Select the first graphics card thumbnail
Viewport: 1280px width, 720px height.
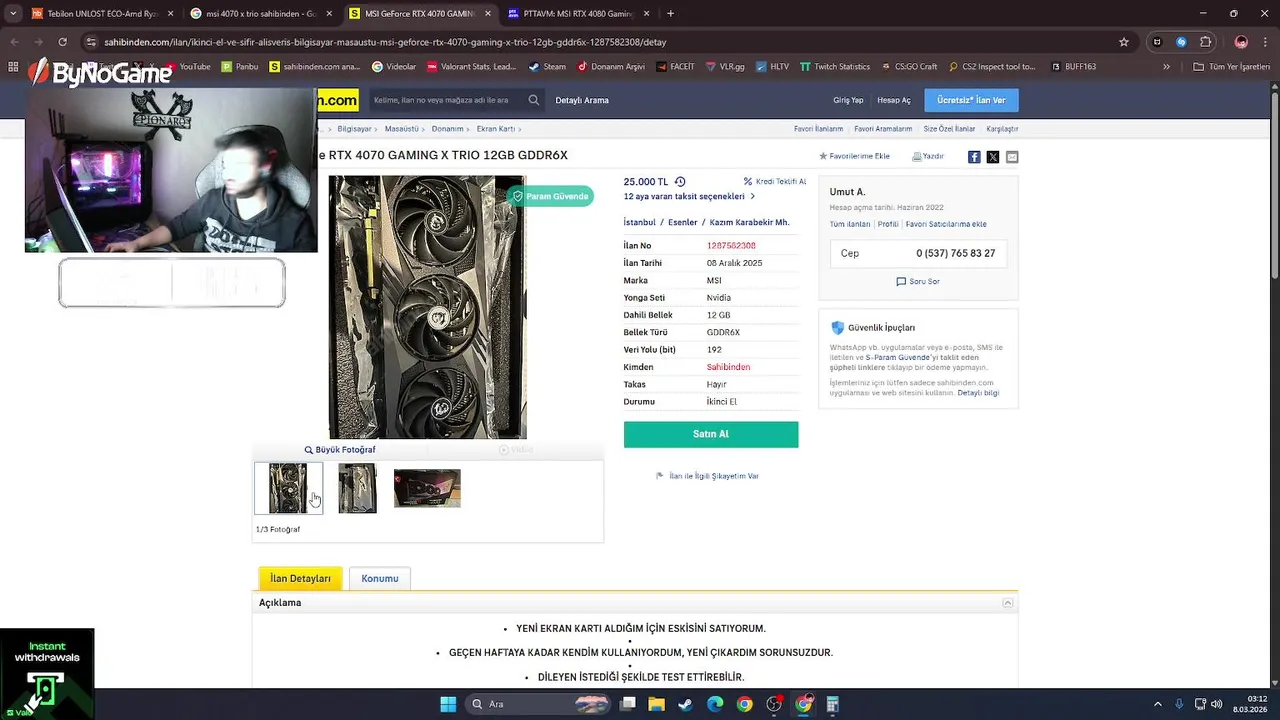(288, 488)
